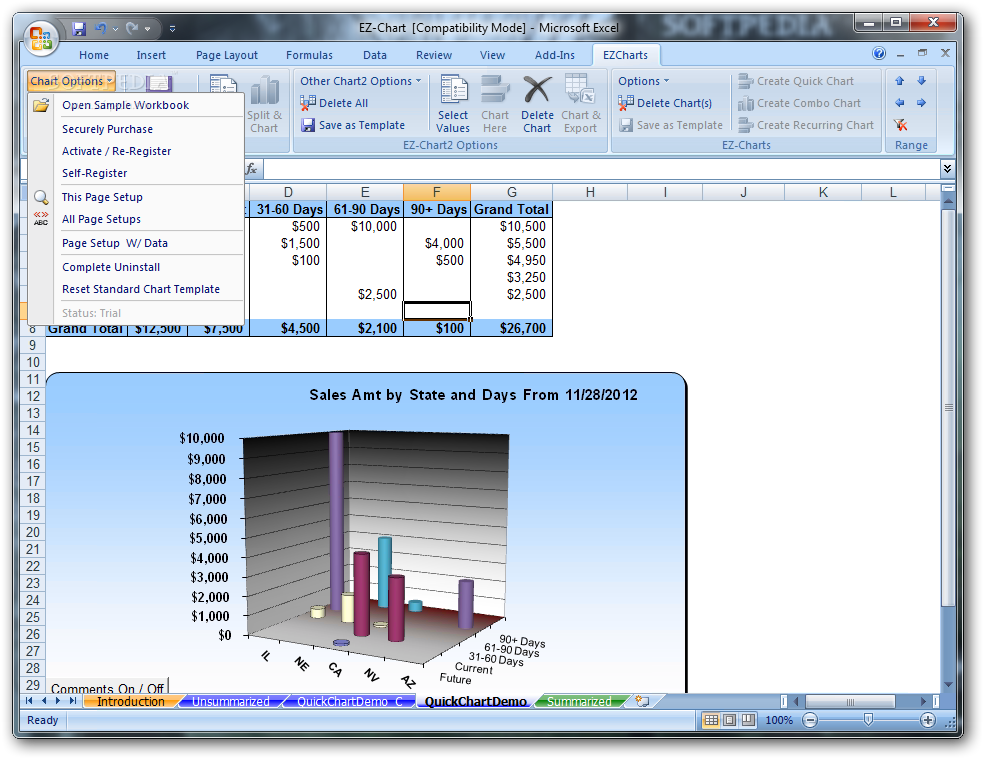Image resolution: width=984 pixels, height=759 pixels.
Task: Click the vertical scrollbar thumb
Action: click(948, 407)
